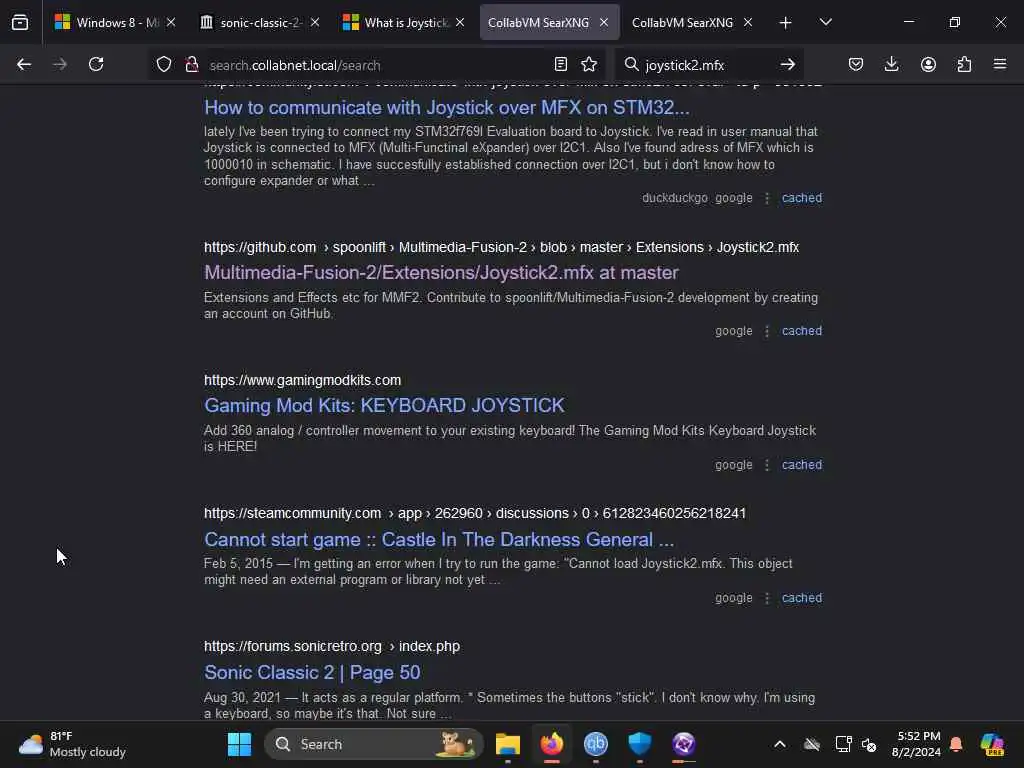
Task: Switch to Windows 8 tab
Action: (107, 23)
